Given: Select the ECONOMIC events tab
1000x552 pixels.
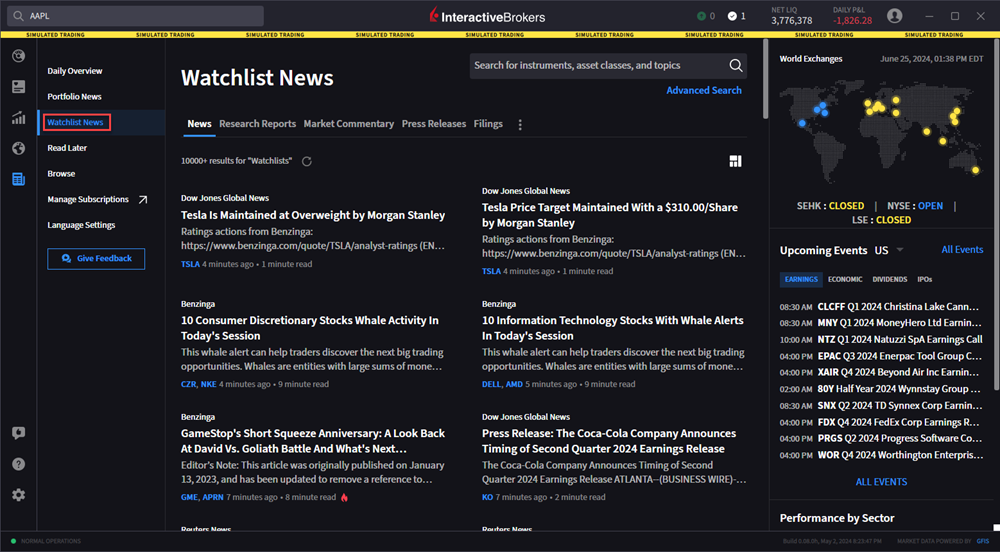Looking at the screenshot, I should coord(845,279).
